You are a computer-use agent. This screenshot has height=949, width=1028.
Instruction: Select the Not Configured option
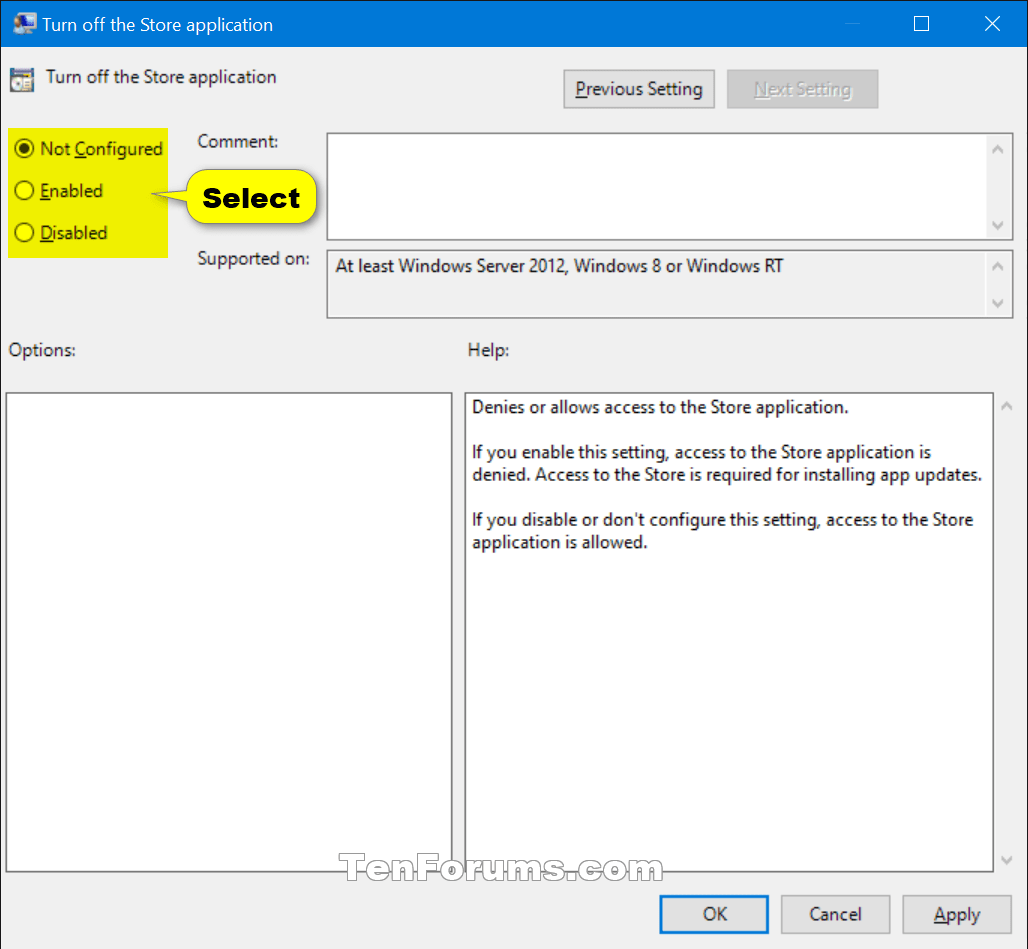[x=25, y=148]
